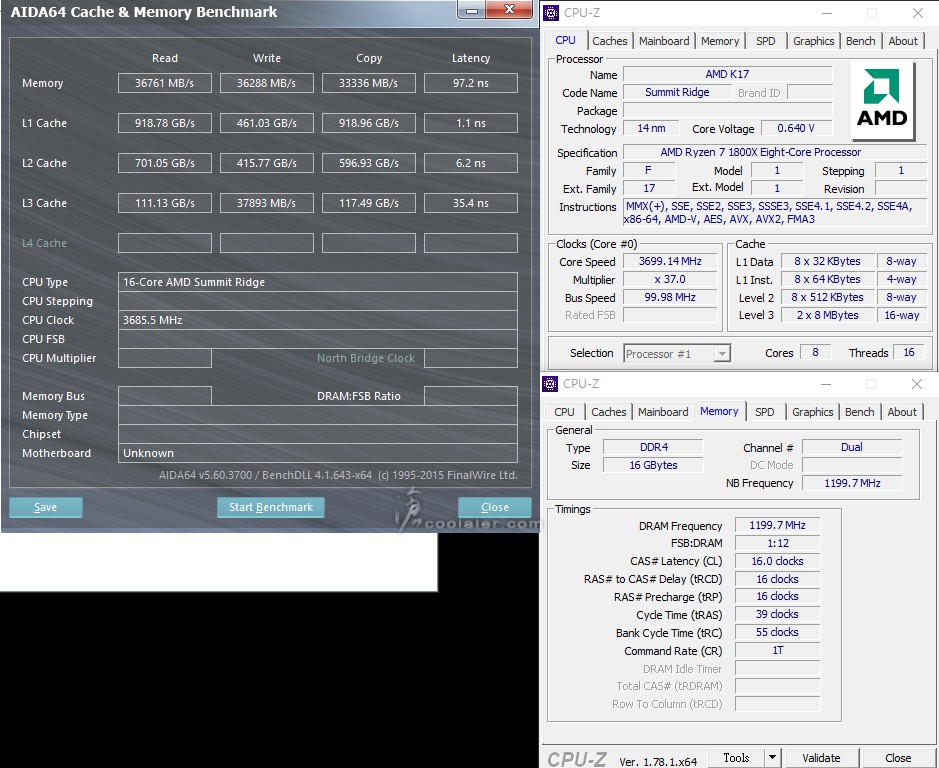The height and width of the screenshot is (768, 939).
Task: Select About tab in the CPU-Z window showing Memory
Action: 901,412
